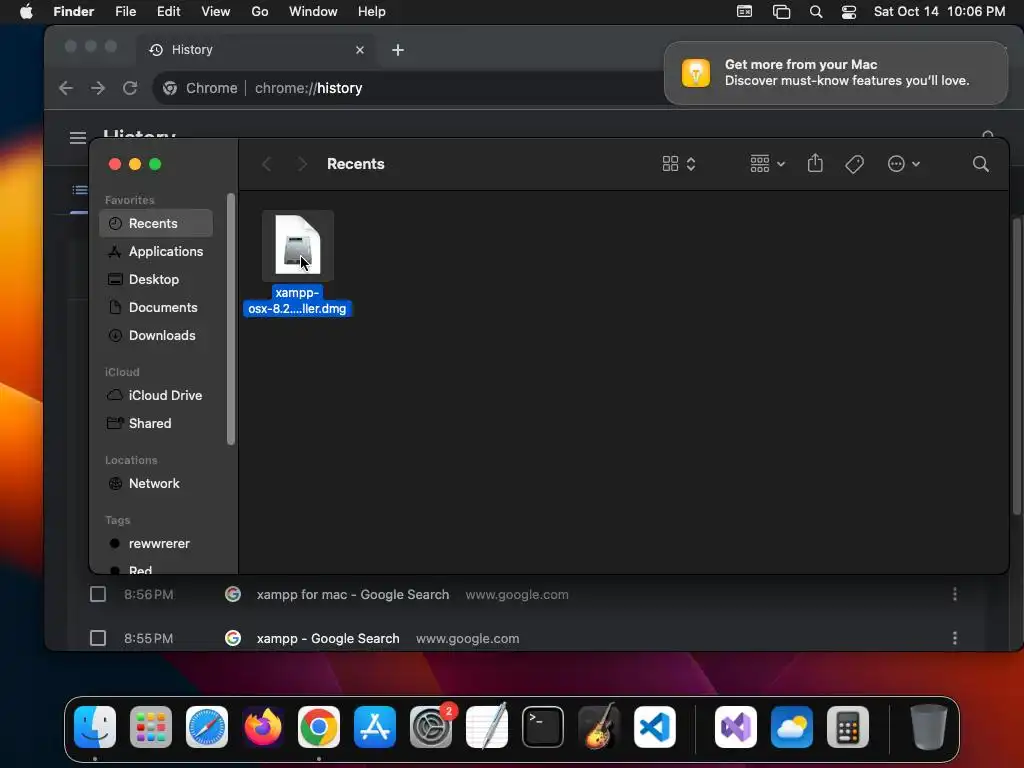The width and height of the screenshot is (1024, 768).
Task: Open the Window menu
Action: [x=313, y=12]
